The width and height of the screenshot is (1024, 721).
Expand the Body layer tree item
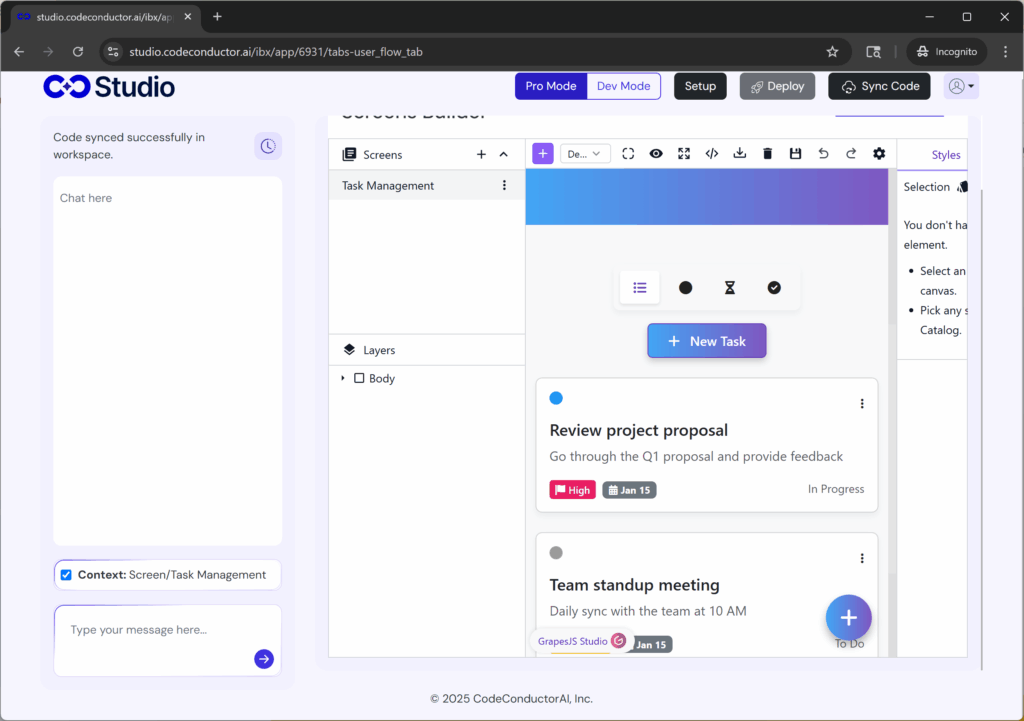[344, 378]
